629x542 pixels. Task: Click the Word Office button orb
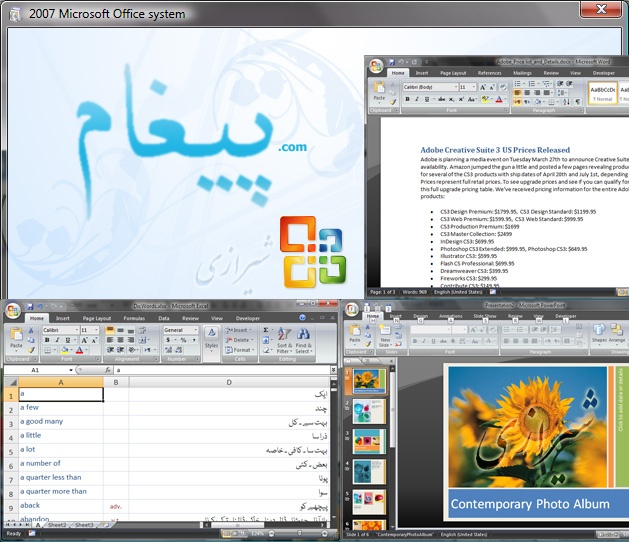tap(375, 67)
